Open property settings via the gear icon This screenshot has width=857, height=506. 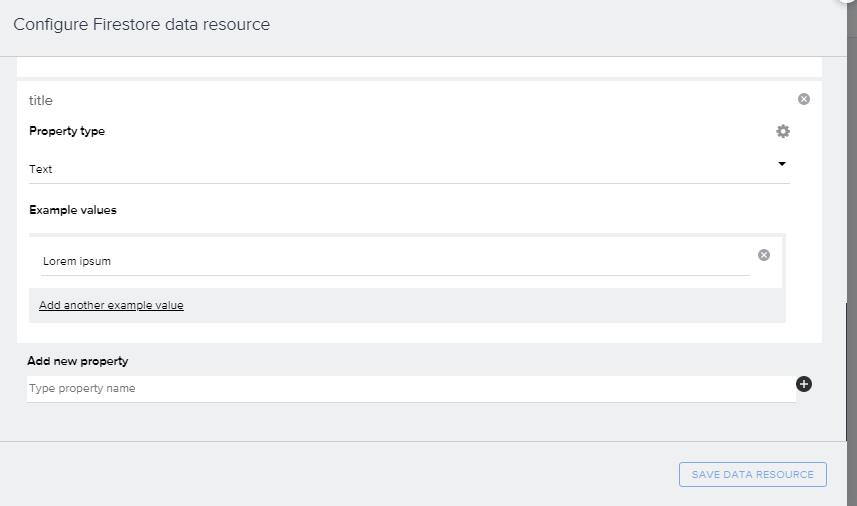[x=783, y=131]
